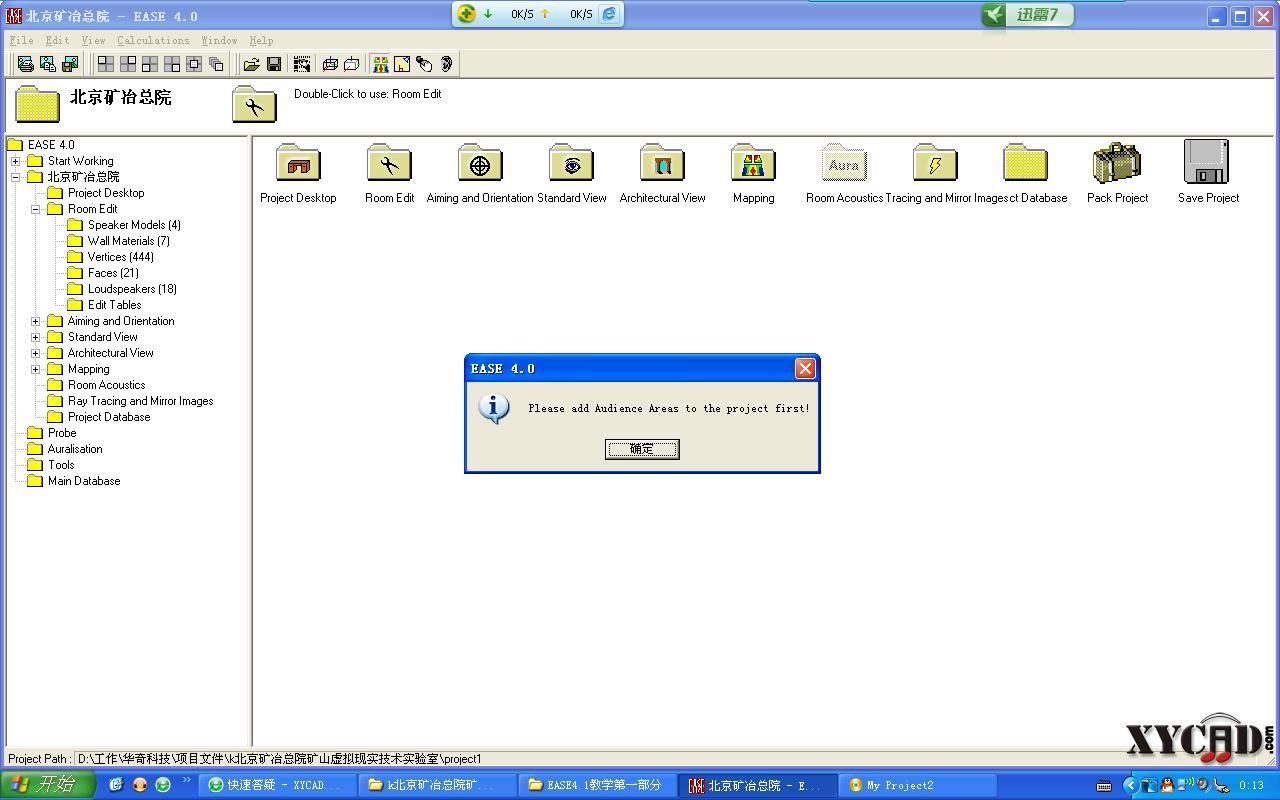Expand the Aiming and Orientation tree node
Image resolution: width=1280 pixels, height=800 pixels.
coord(36,321)
